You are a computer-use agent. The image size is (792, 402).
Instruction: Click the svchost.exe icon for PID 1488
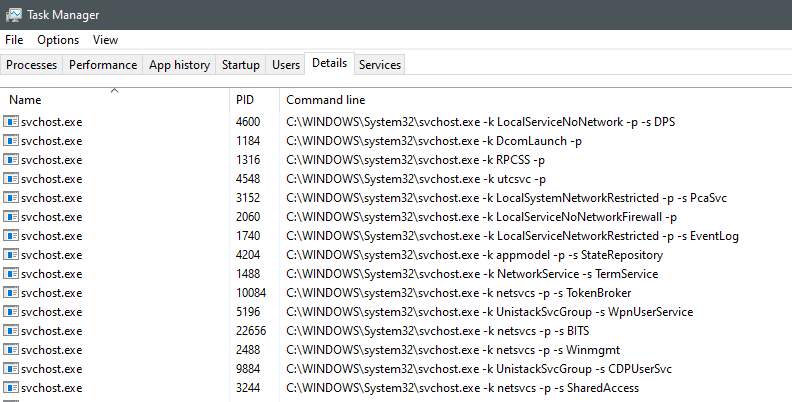[11, 274]
